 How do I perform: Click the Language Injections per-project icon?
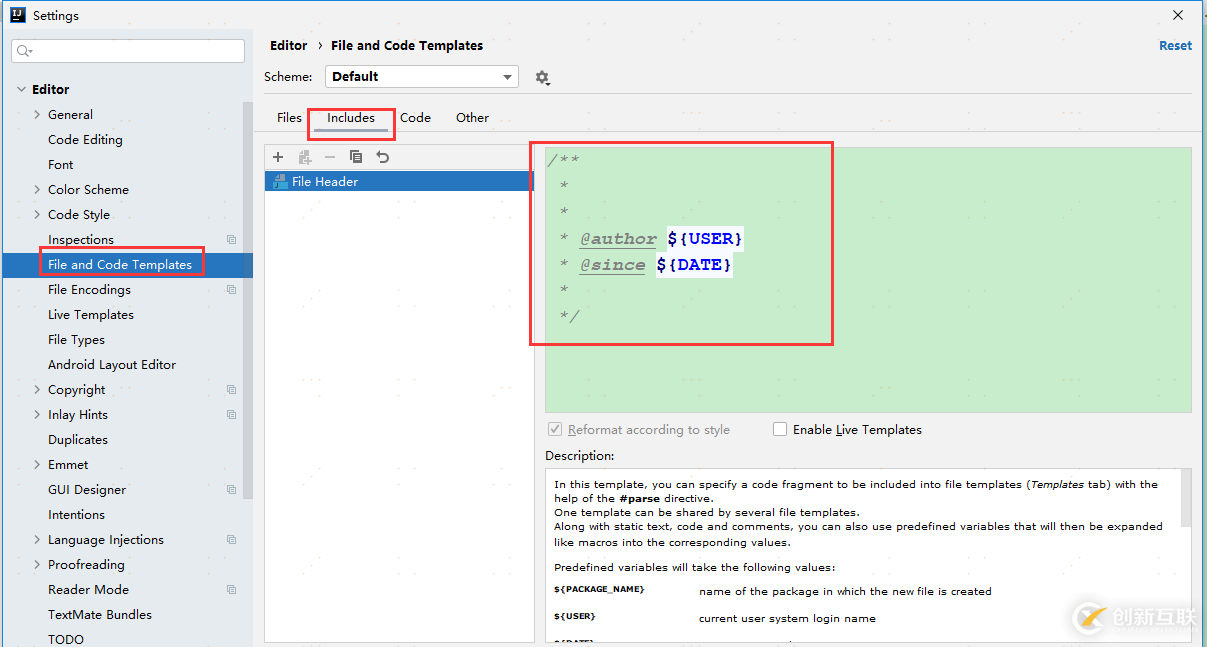click(231, 540)
